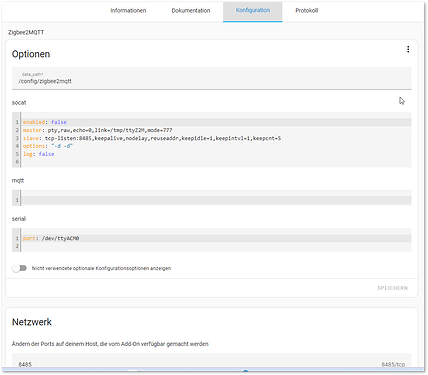Image resolution: width=428 pixels, height=375 pixels.
Task: Click the socat 'slave: tcp-listen' line
Action: (x=217, y=138)
